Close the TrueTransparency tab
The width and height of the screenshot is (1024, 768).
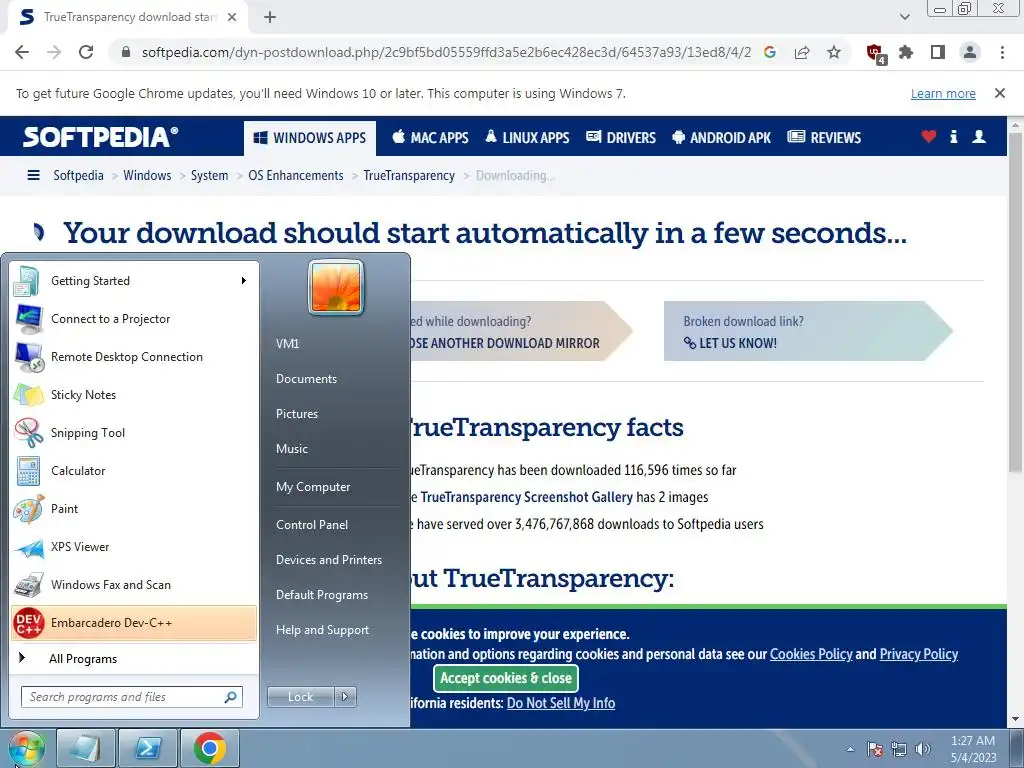pos(232,17)
